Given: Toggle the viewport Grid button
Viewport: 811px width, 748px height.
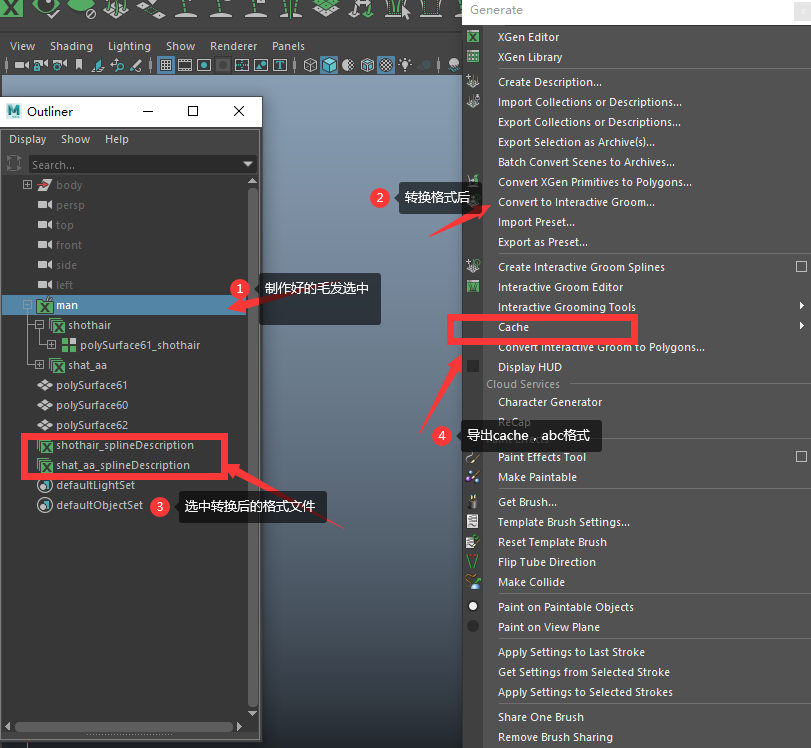Looking at the screenshot, I should [166, 65].
